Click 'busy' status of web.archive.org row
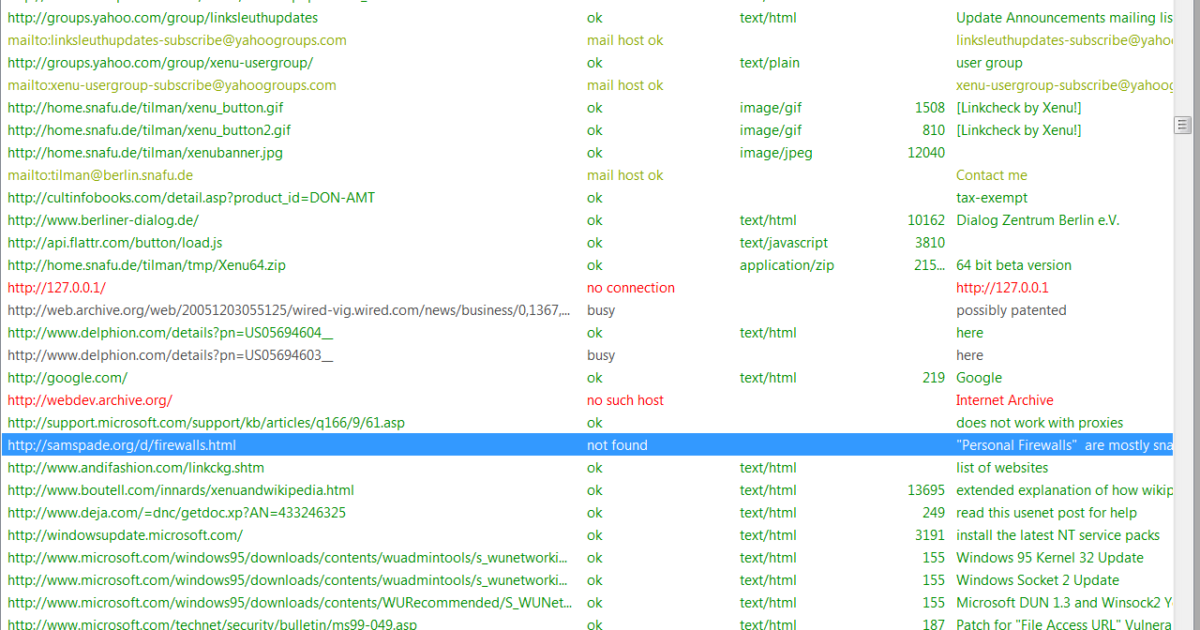Screen dimensions: 1200x630 click(601, 310)
